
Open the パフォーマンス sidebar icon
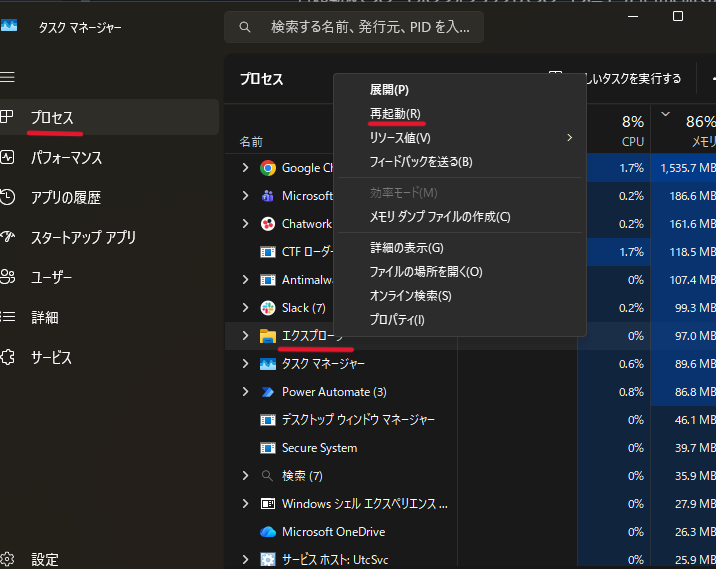click(7, 158)
